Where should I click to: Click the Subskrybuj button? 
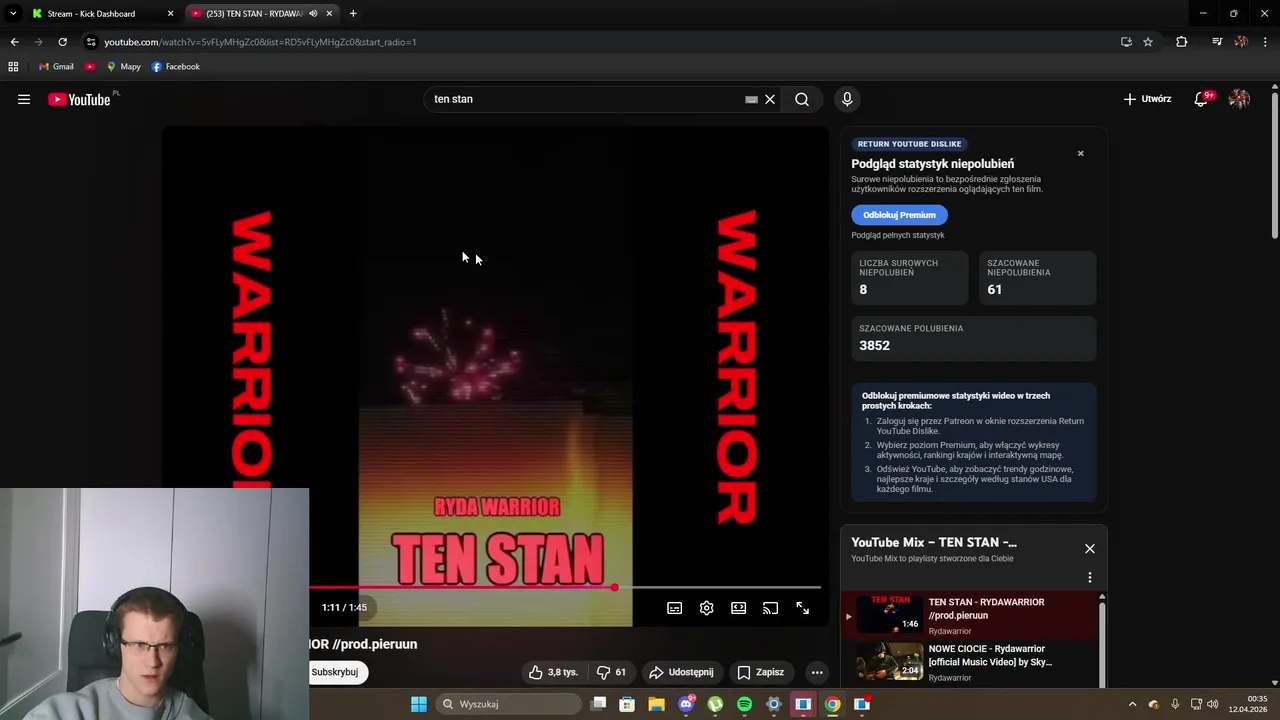click(335, 672)
